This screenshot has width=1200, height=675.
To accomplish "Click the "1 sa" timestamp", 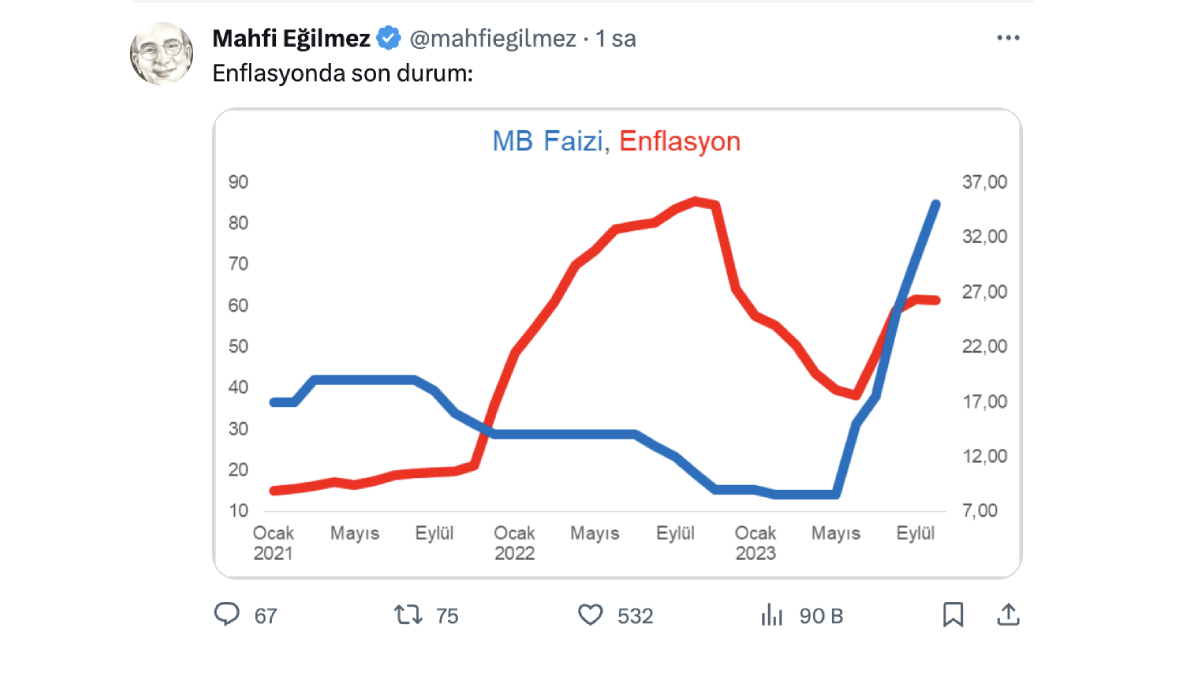I will pos(616,39).
